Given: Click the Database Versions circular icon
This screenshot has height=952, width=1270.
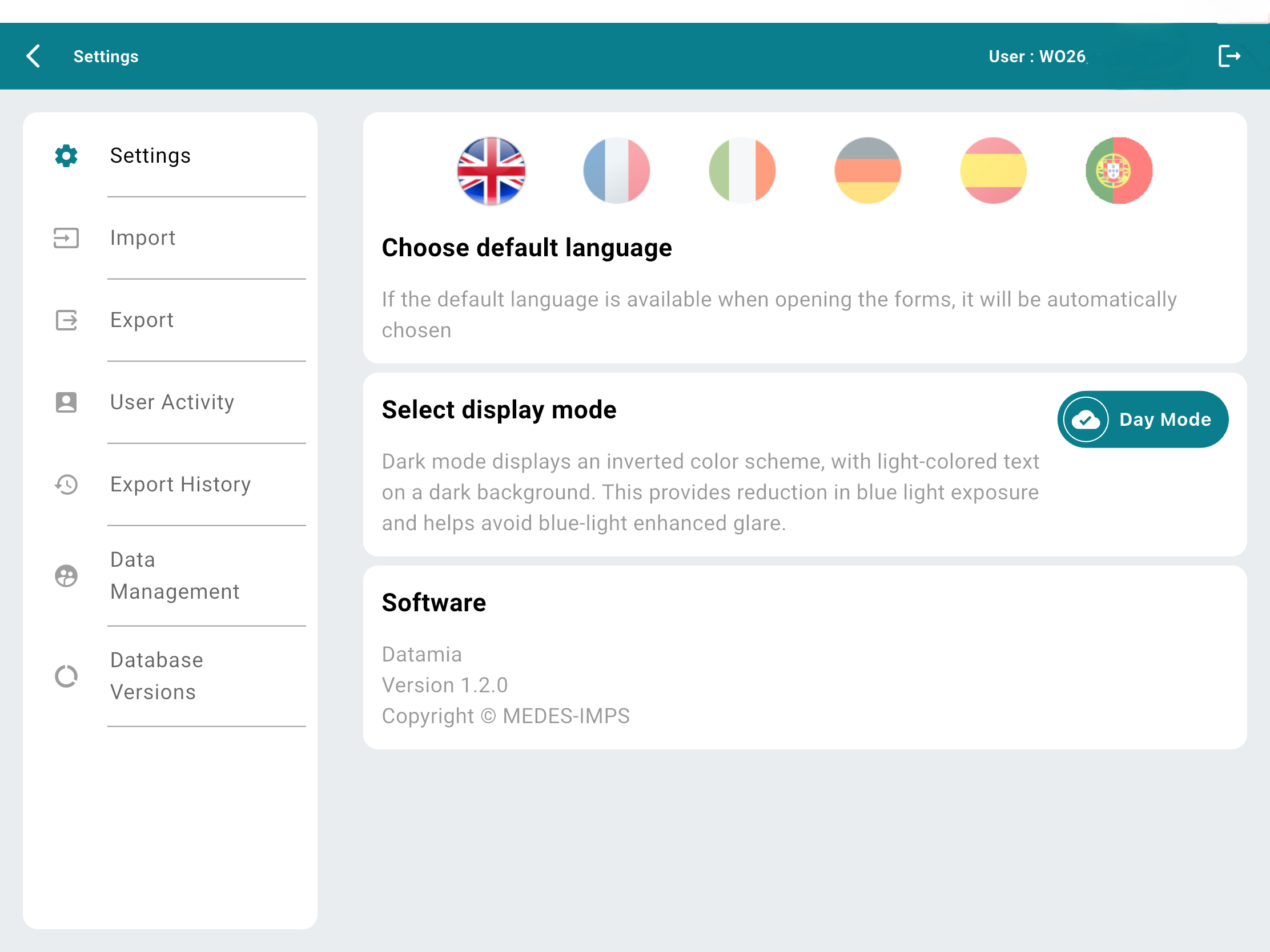Looking at the screenshot, I should [66, 676].
